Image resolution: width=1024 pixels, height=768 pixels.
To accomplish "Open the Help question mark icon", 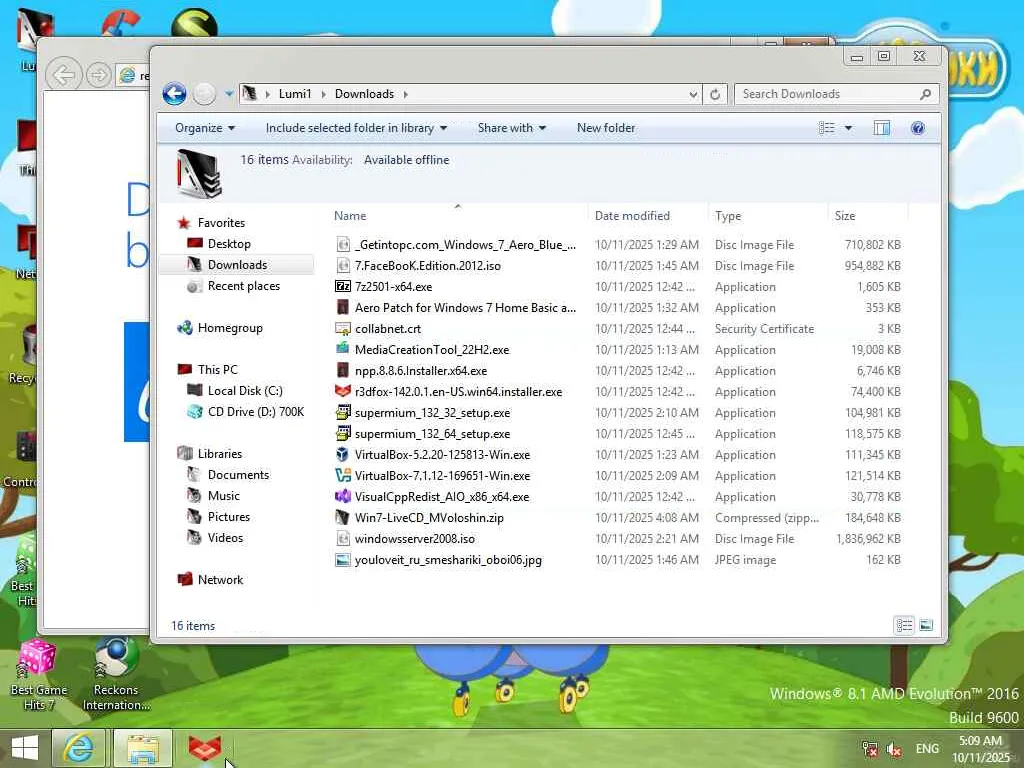I will pyautogui.click(x=918, y=128).
